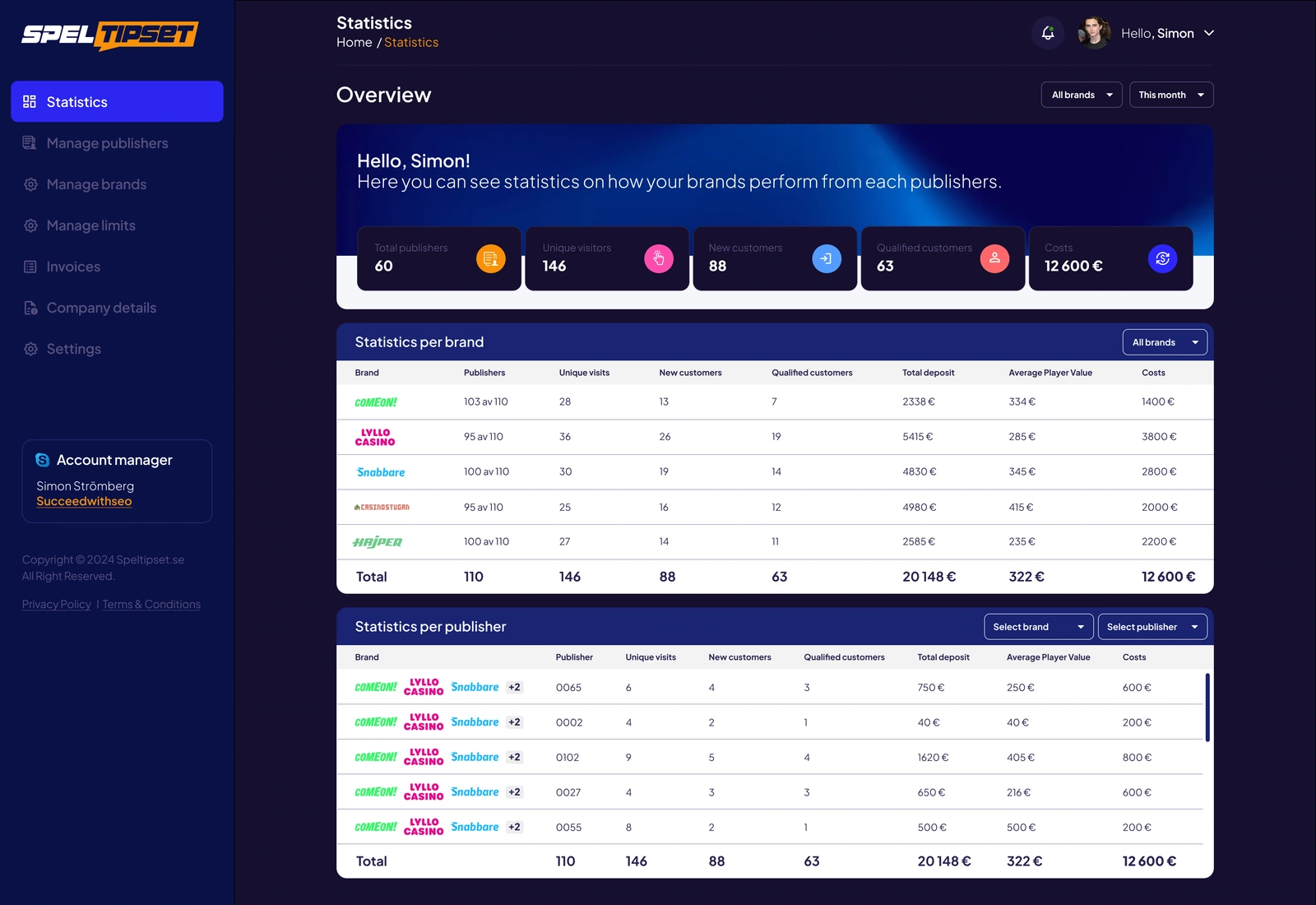1316x905 pixels.
Task: Click the Average Player Value header in brand table
Action: 1050,373
